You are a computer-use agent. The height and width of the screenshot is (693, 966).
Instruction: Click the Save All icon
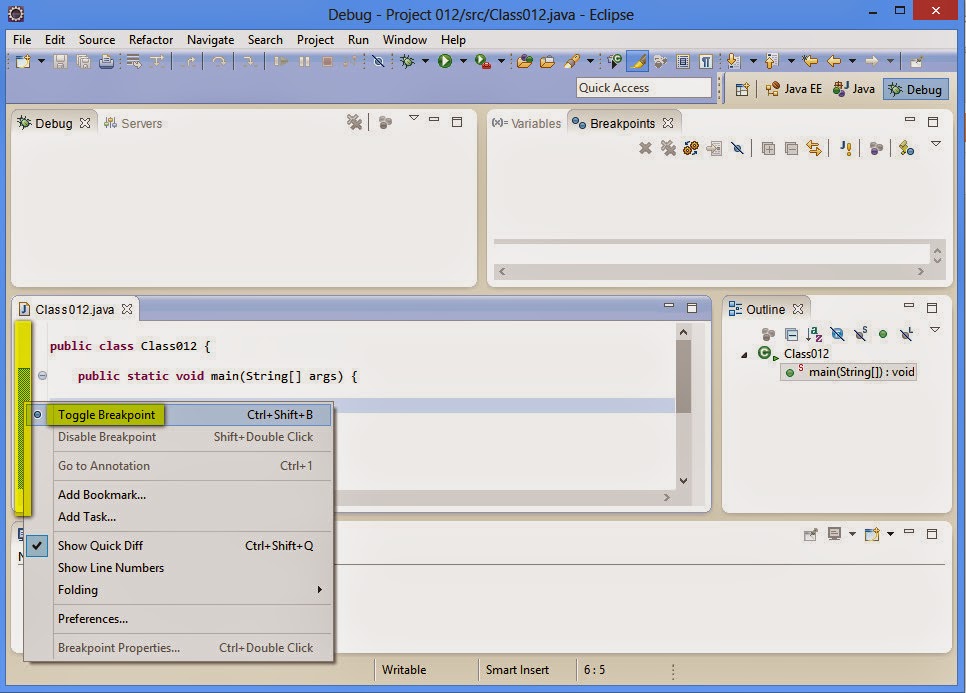click(x=85, y=60)
